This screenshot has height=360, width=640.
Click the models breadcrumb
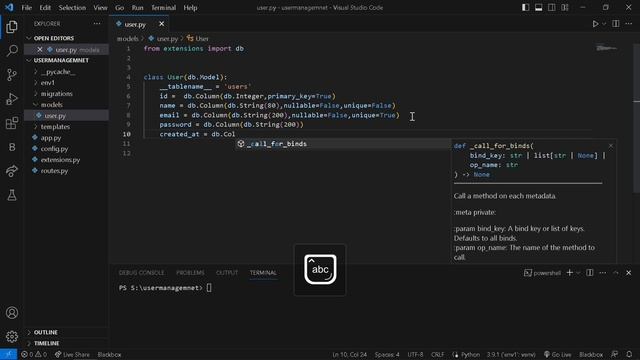128,39
